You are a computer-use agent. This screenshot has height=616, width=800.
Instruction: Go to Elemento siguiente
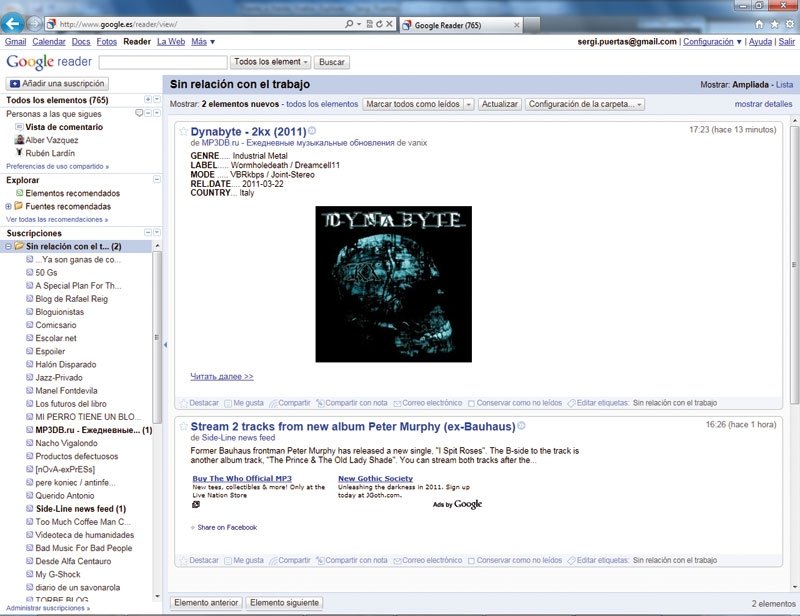click(284, 603)
